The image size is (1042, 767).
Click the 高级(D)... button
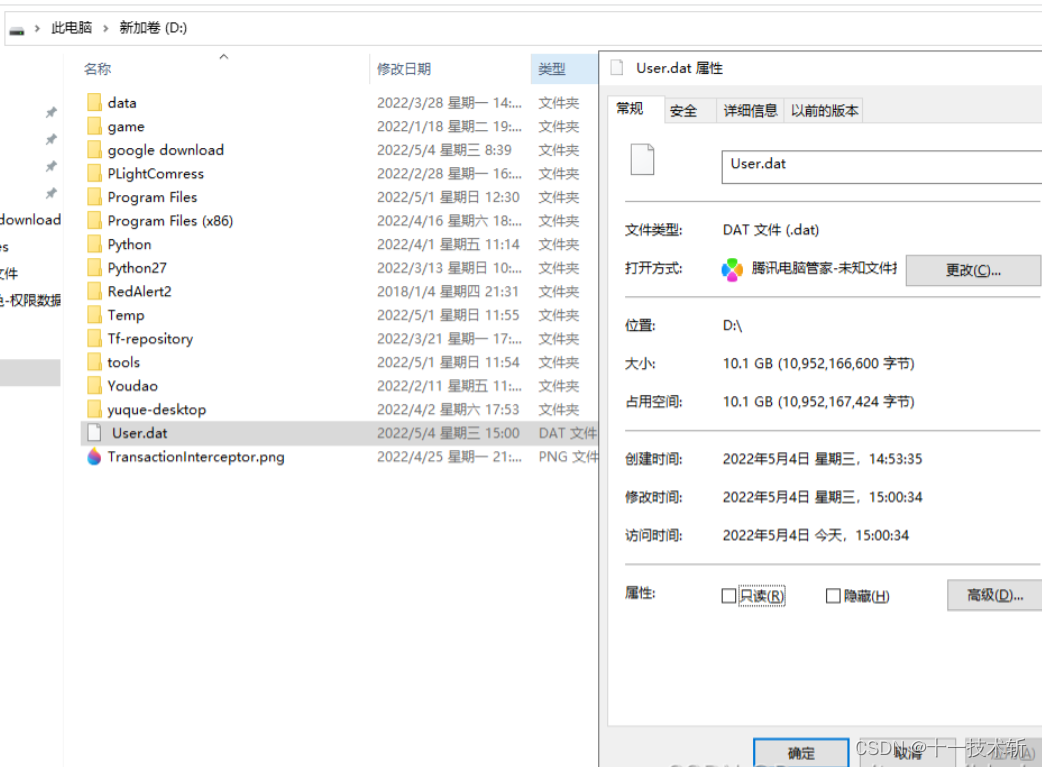[994, 595]
